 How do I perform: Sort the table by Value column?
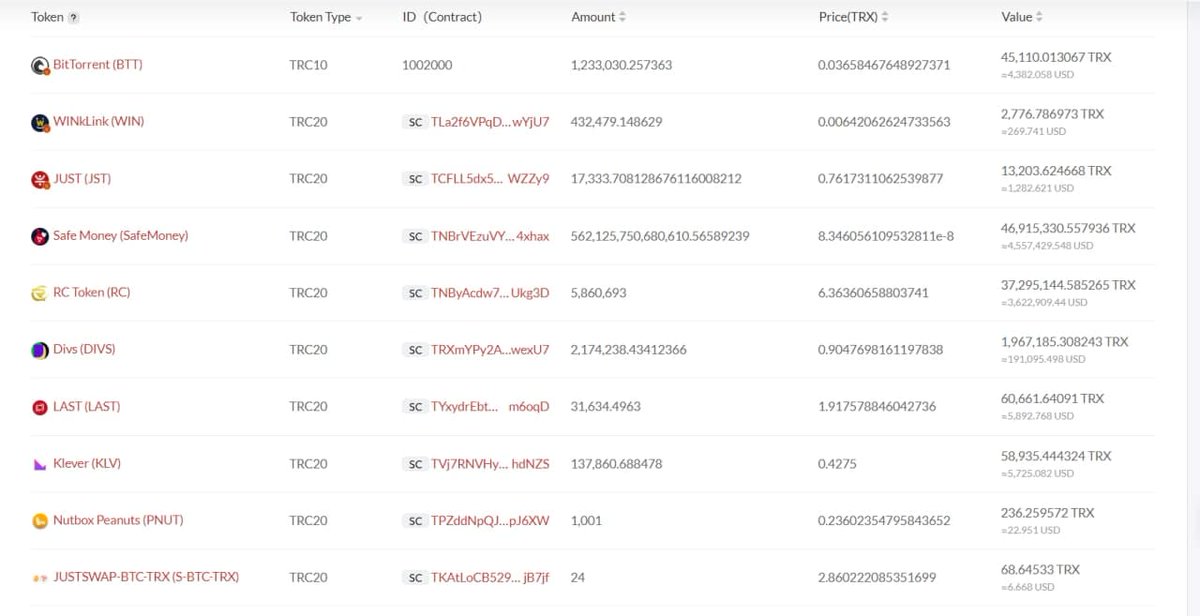coord(1039,17)
